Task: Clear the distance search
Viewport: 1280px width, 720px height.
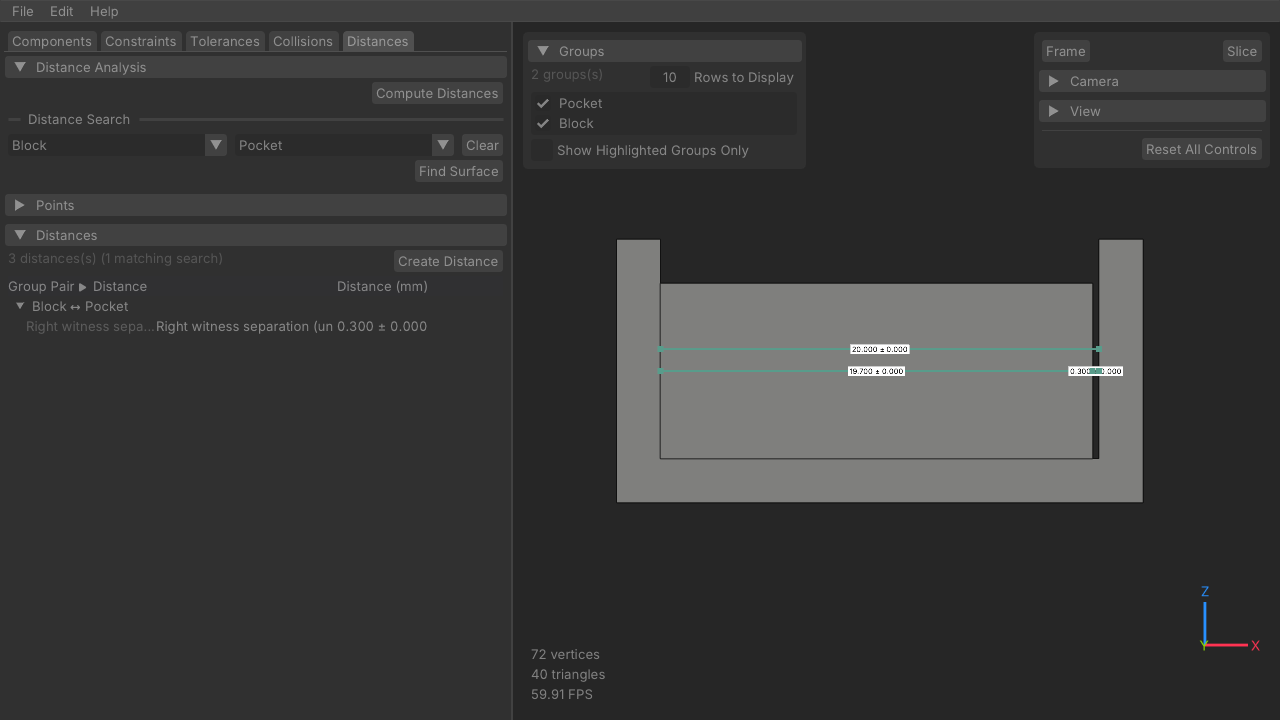Action: 482,145
